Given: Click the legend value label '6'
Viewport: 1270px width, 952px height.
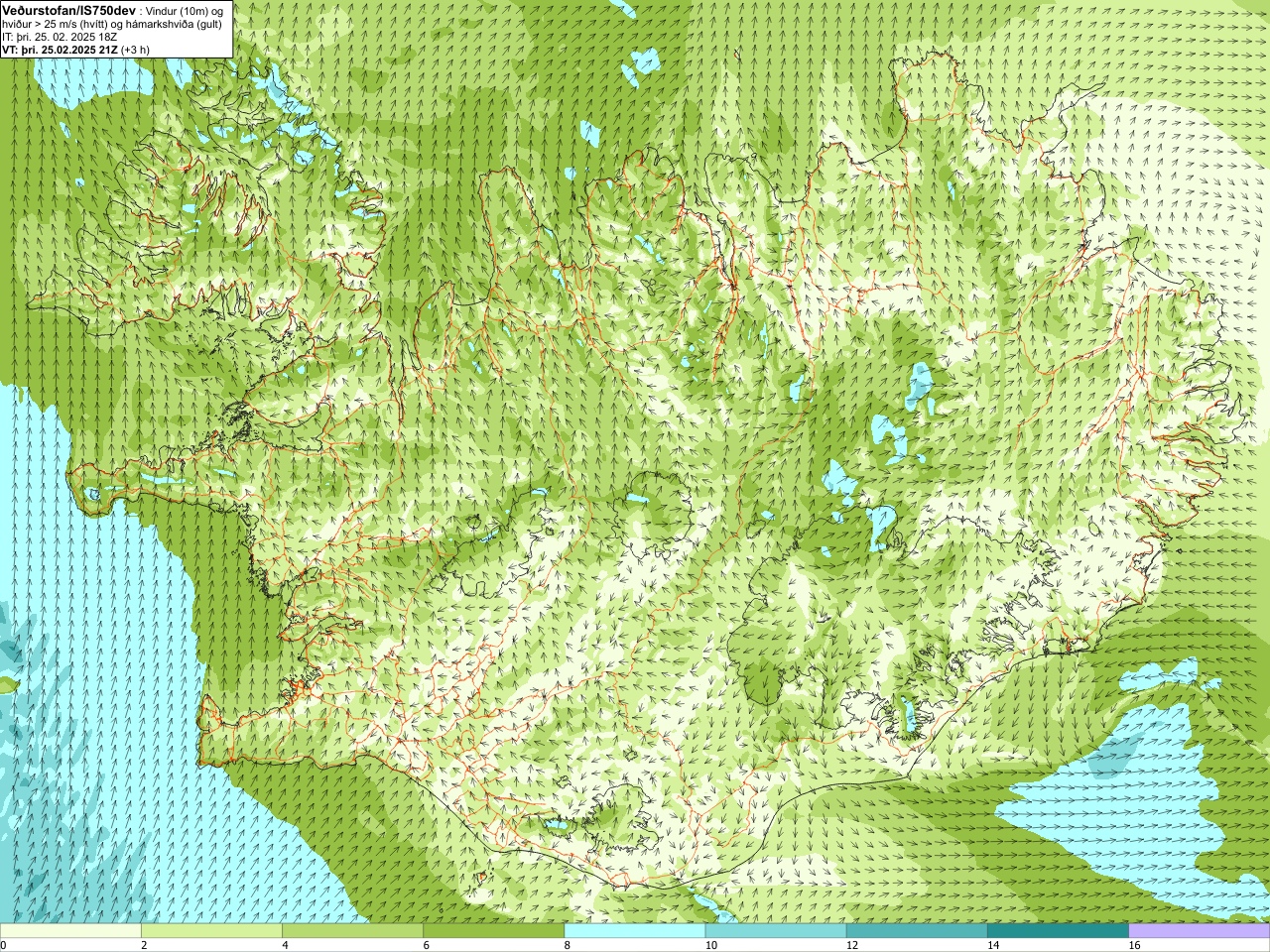Looking at the screenshot, I should pos(427,945).
